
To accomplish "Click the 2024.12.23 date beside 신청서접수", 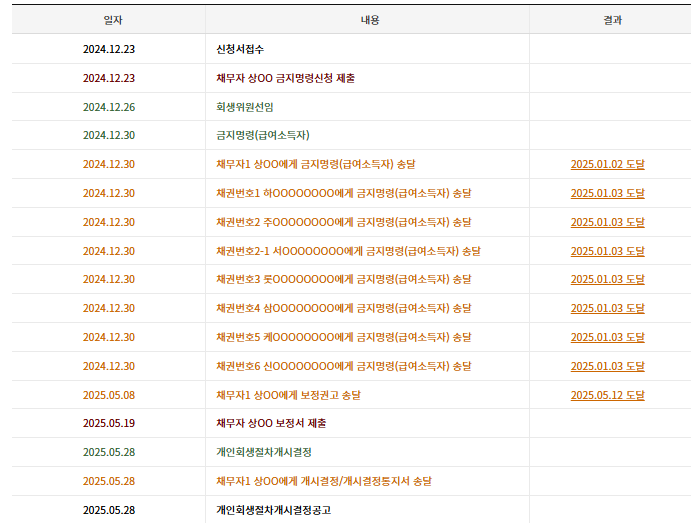I will (109, 49).
